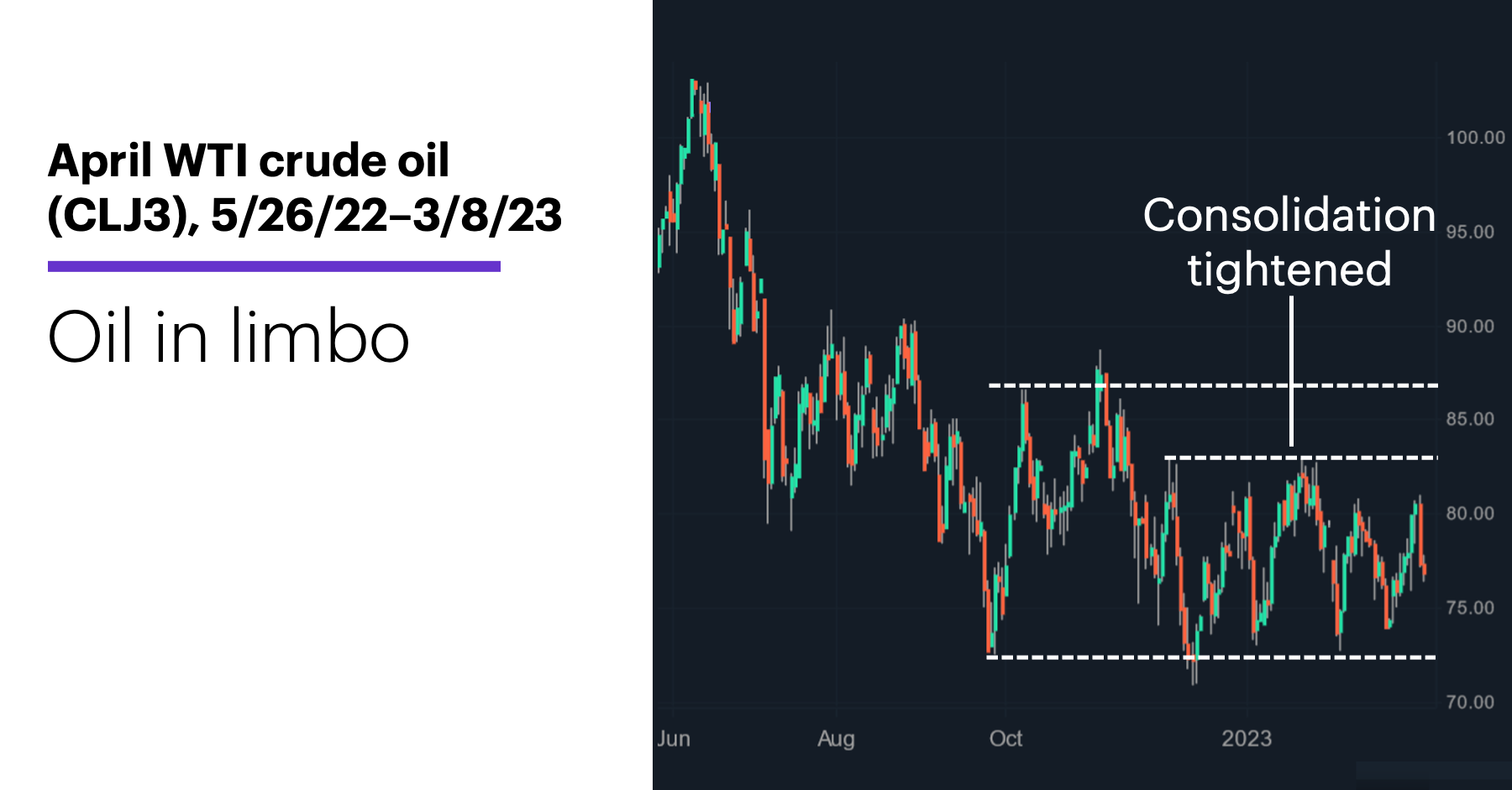Image resolution: width=1512 pixels, height=790 pixels.
Task: Click the 90.00 price axis label
Action: click(x=1470, y=327)
